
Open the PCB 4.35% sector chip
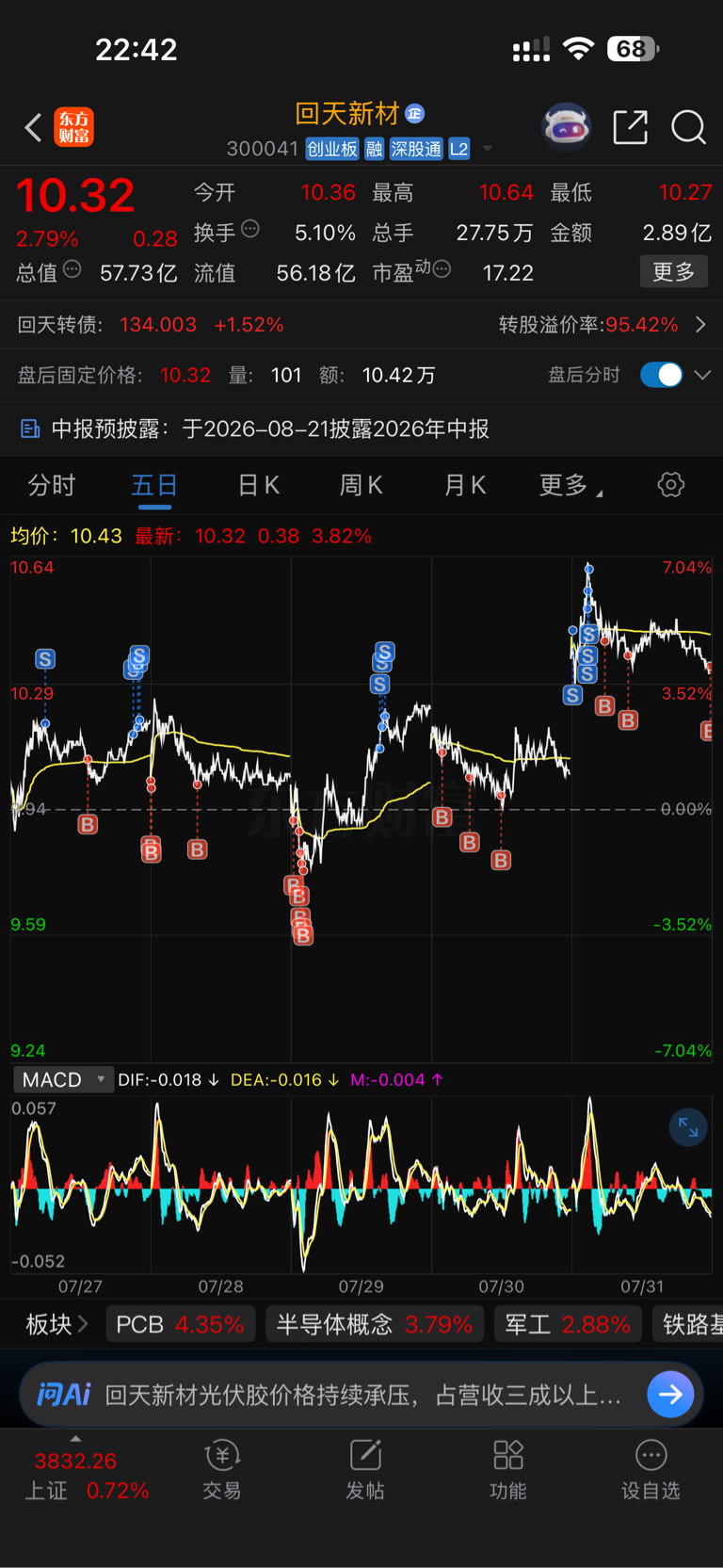click(x=180, y=1324)
